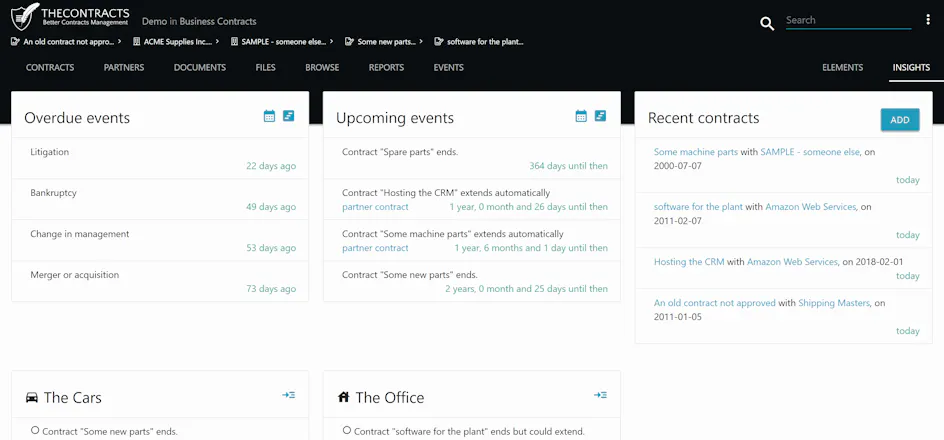Open breadcrumb 'An old contract not appro...'
Image resolution: width=944 pixels, height=440 pixels.
(66, 42)
